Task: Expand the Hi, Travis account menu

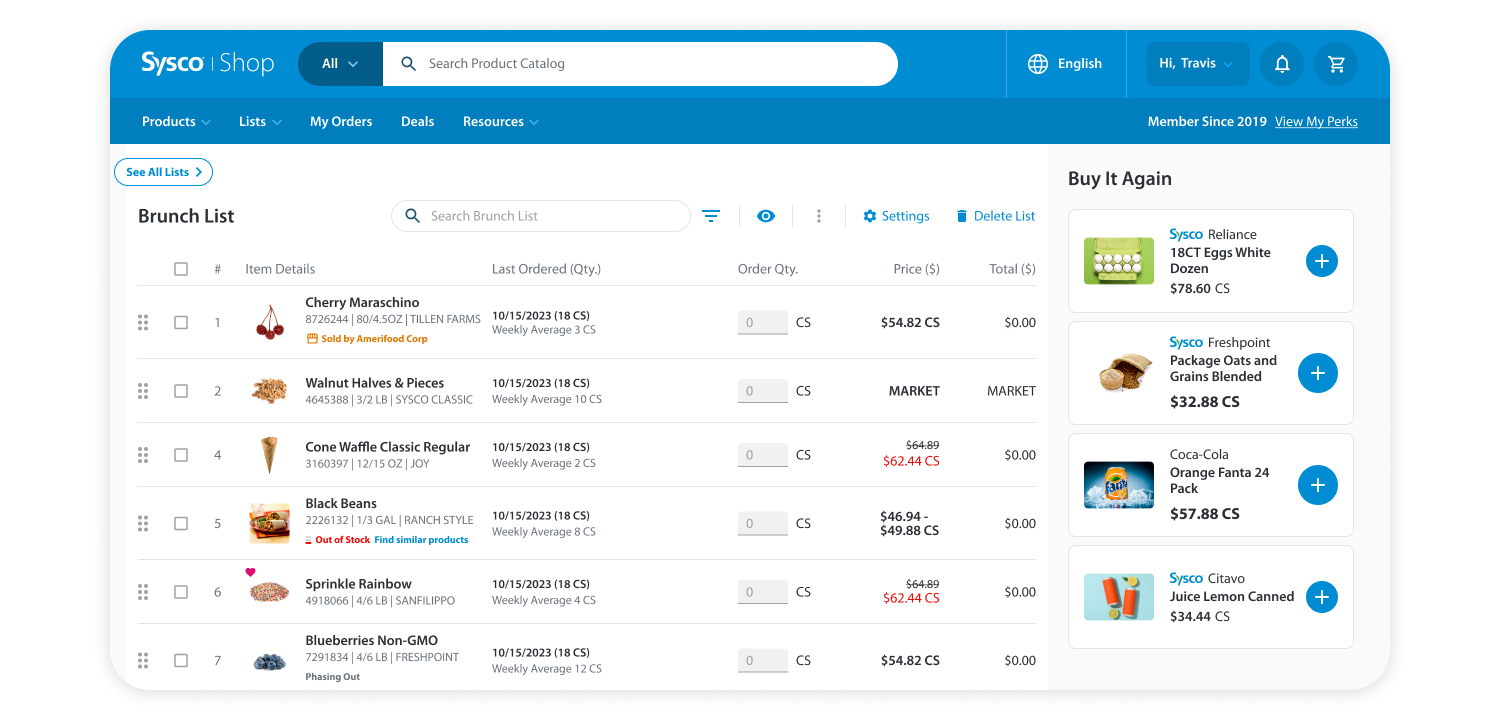Action: (1198, 64)
